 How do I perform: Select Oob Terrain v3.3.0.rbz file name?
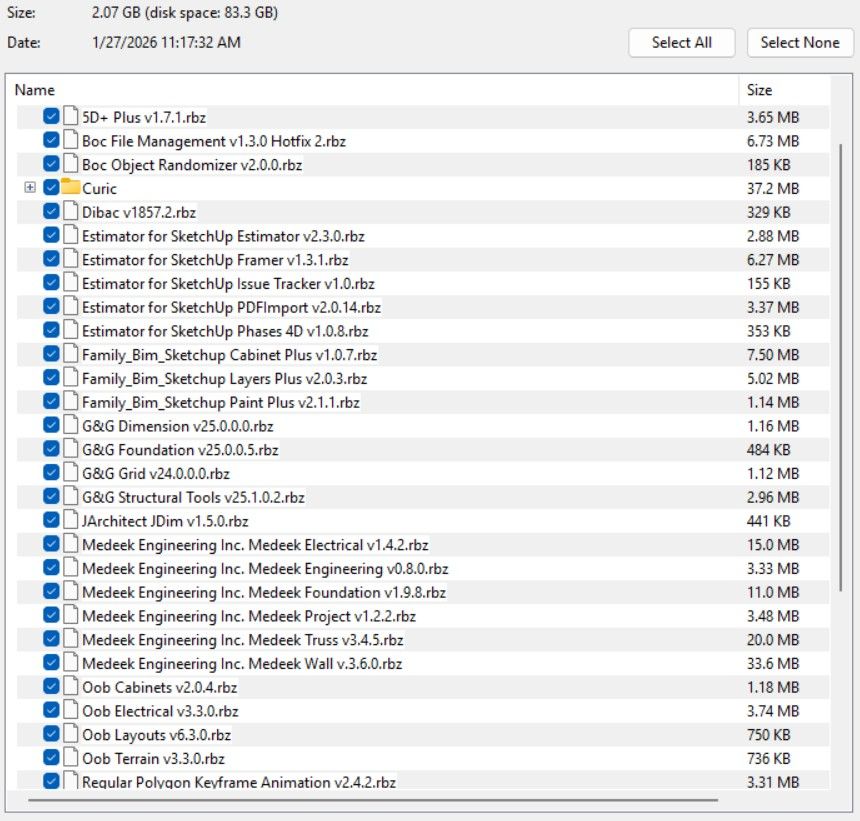[153, 758]
